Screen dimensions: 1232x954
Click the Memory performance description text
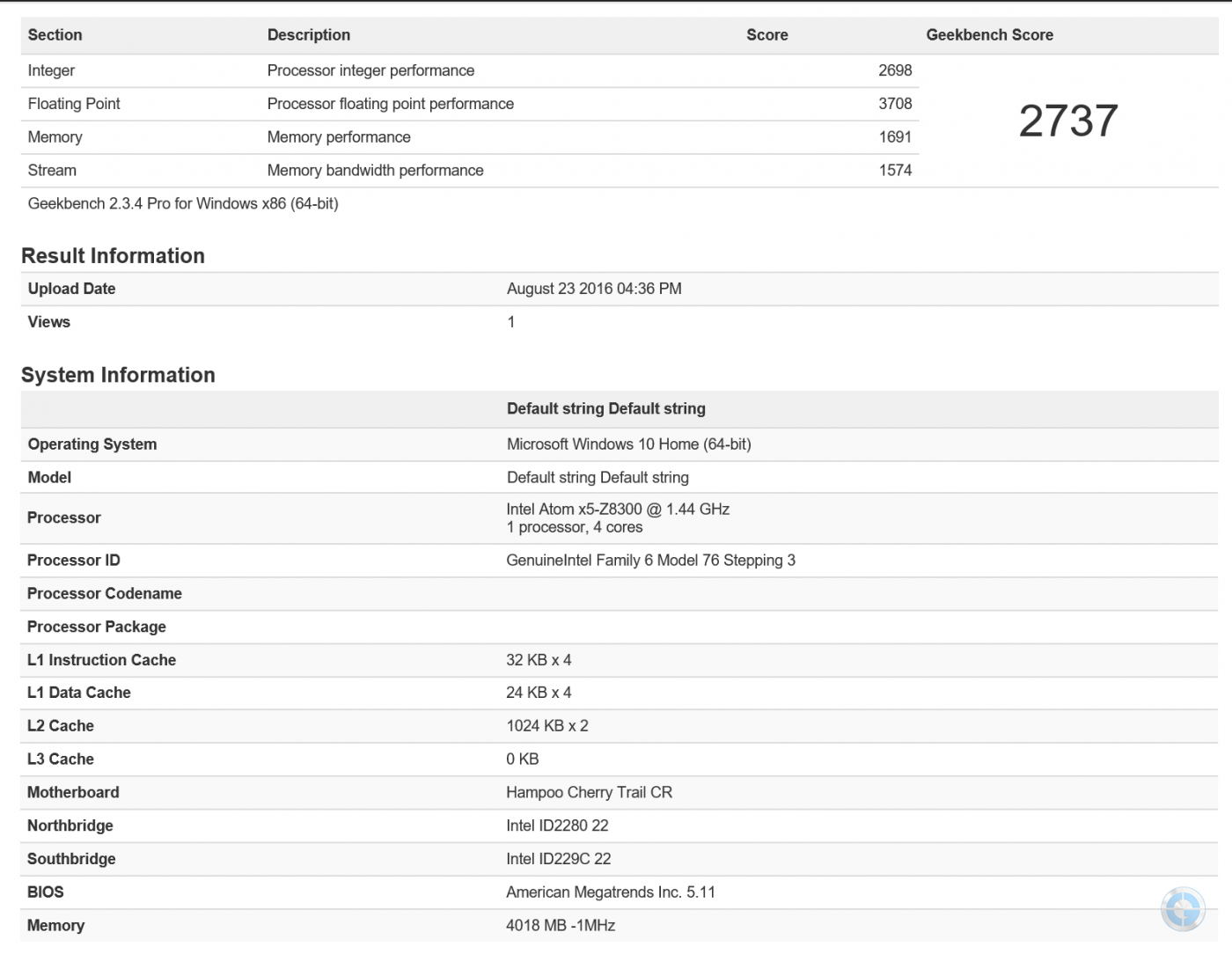click(339, 137)
